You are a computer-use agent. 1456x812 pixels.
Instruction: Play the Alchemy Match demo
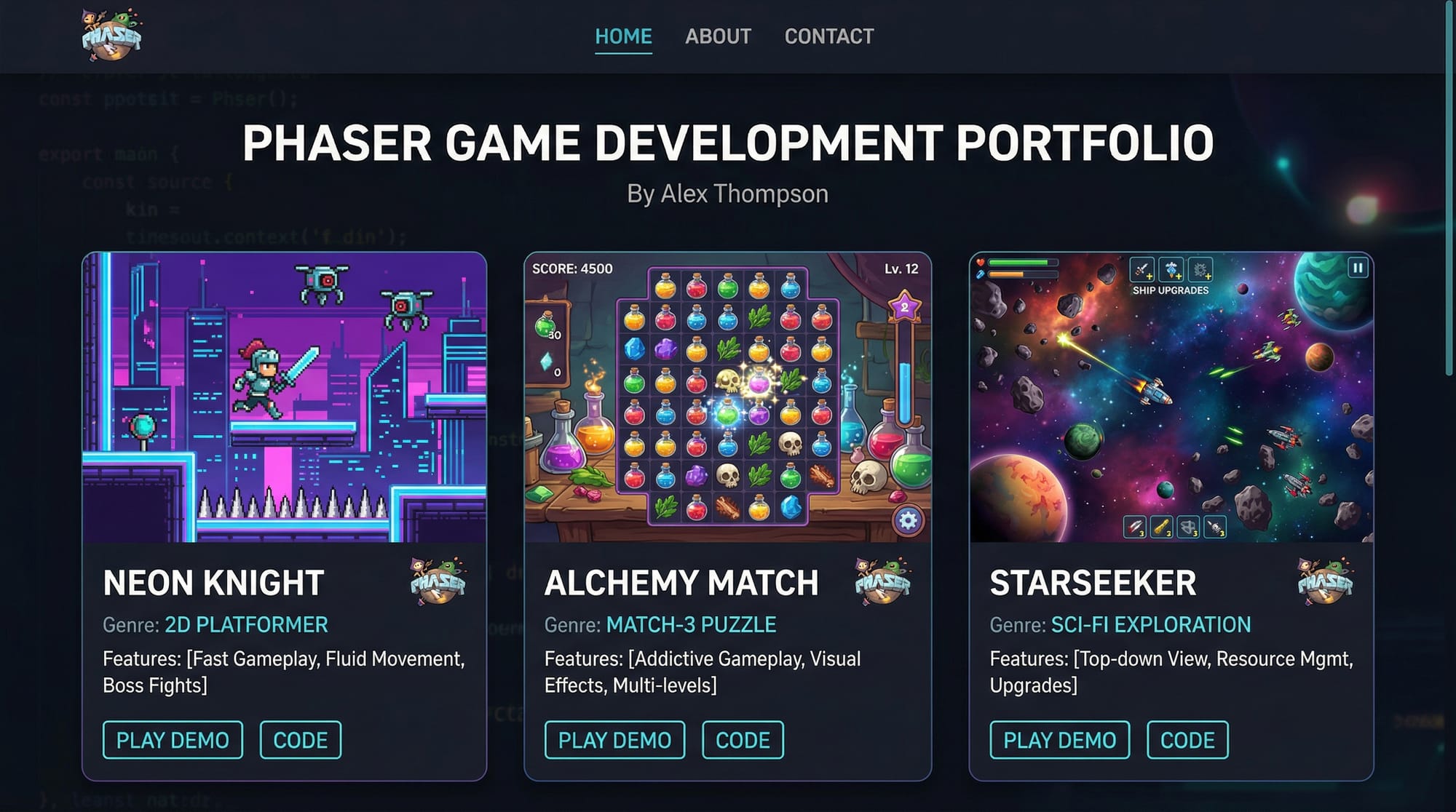coord(614,740)
